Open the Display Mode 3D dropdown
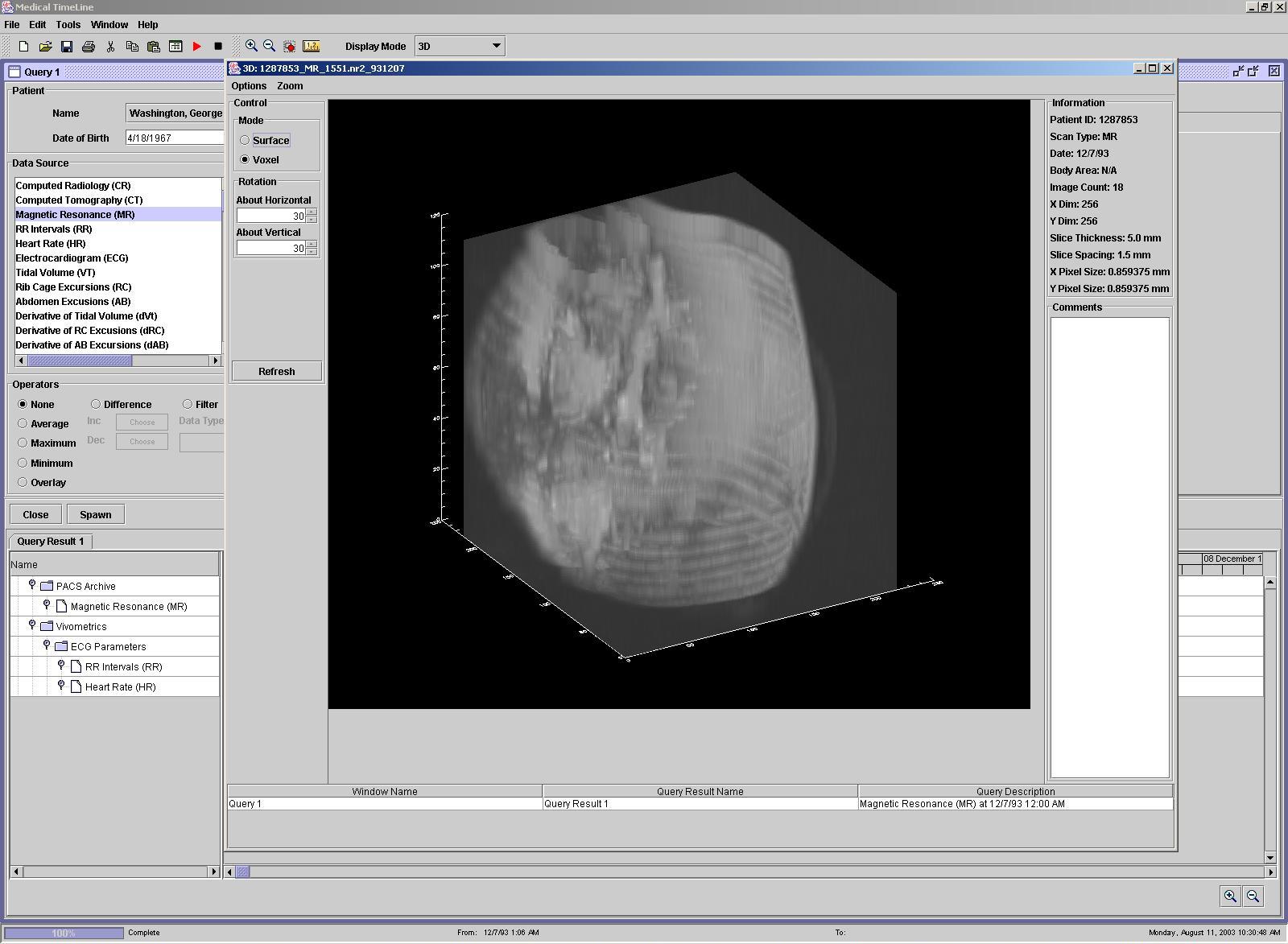The width and height of the screenshot is (1288, 944). [460, 46]
